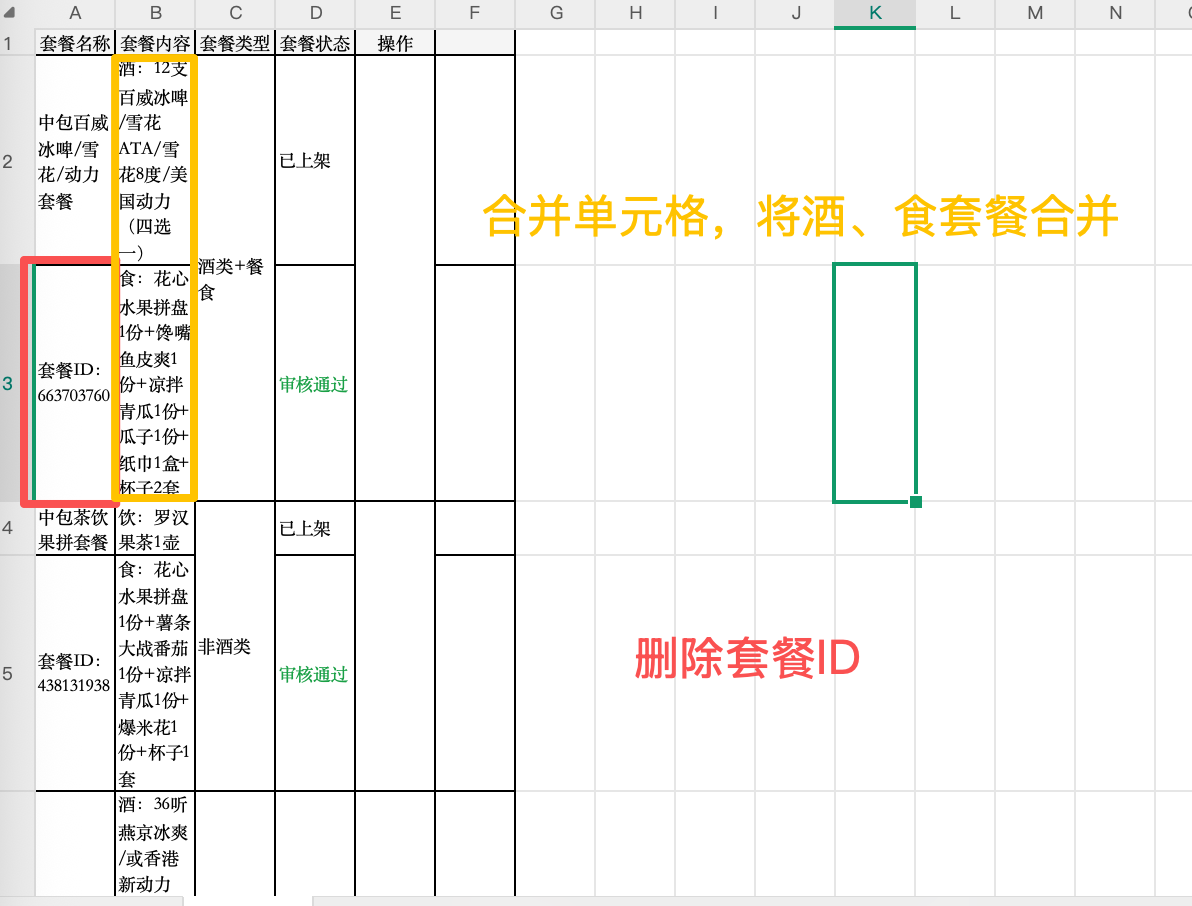Select column A header

[75, 14]
